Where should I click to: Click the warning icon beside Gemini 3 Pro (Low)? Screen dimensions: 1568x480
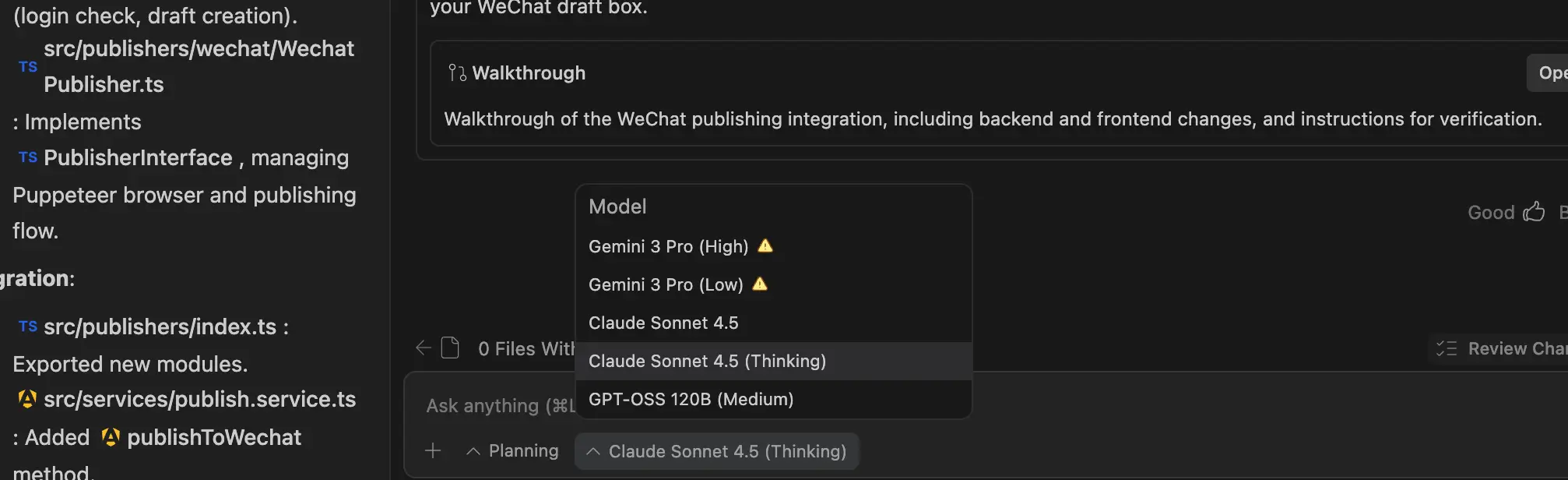[760, 284]
